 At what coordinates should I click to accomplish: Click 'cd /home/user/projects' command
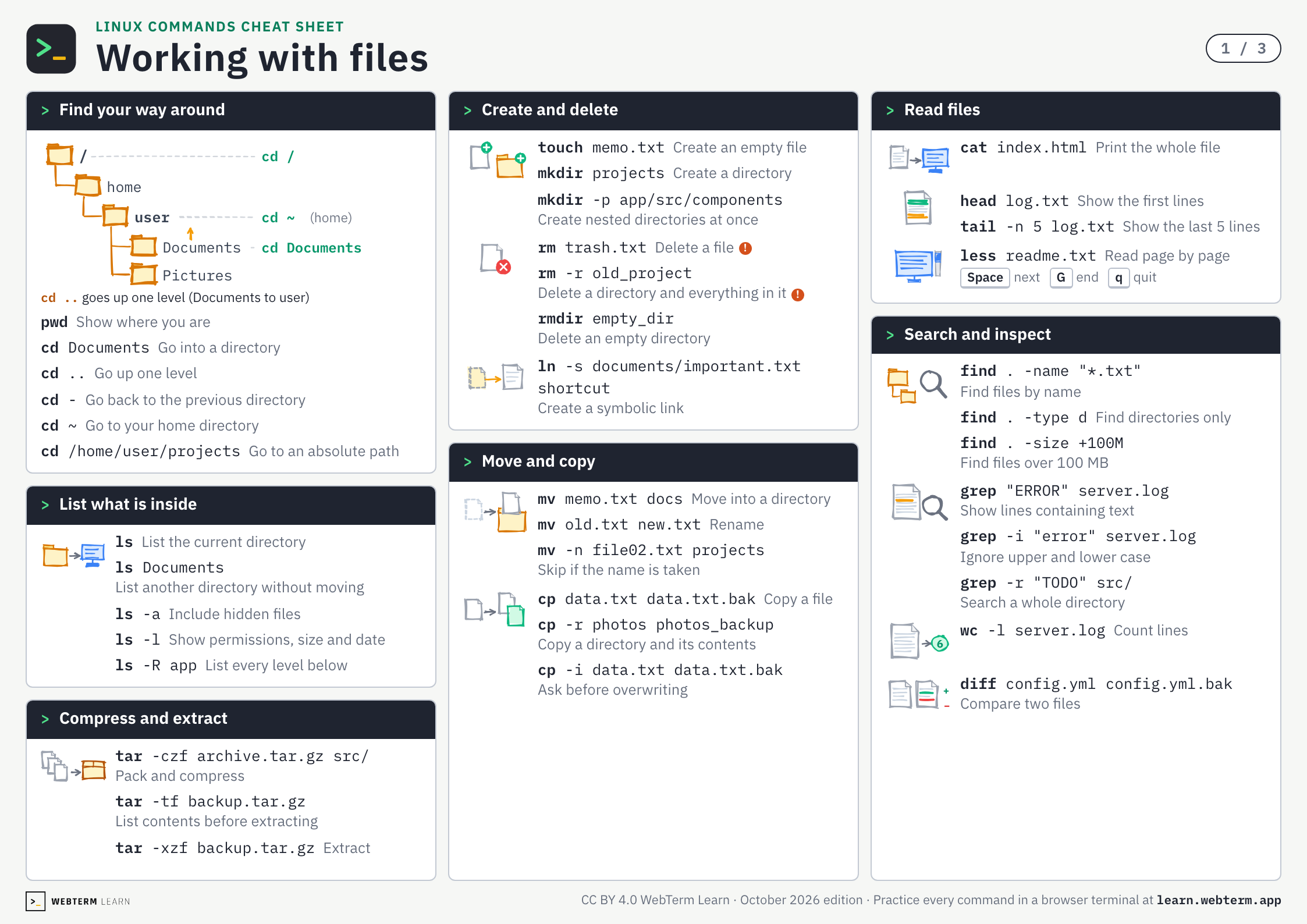click(140, 452)
